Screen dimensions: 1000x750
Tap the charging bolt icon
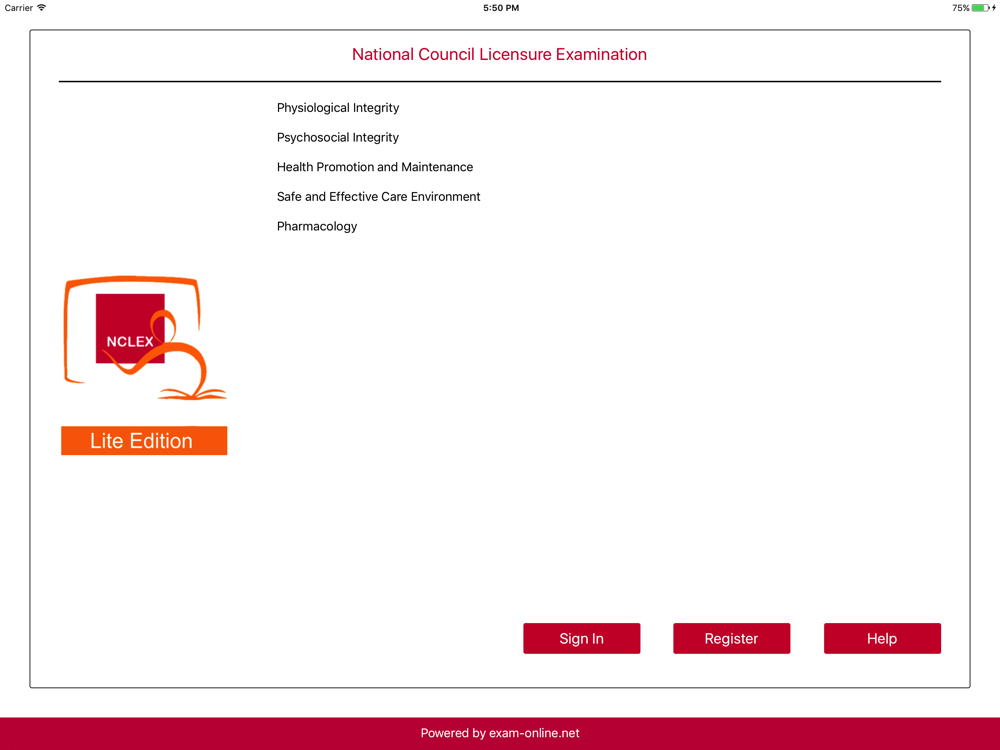(x=994, y=8)
